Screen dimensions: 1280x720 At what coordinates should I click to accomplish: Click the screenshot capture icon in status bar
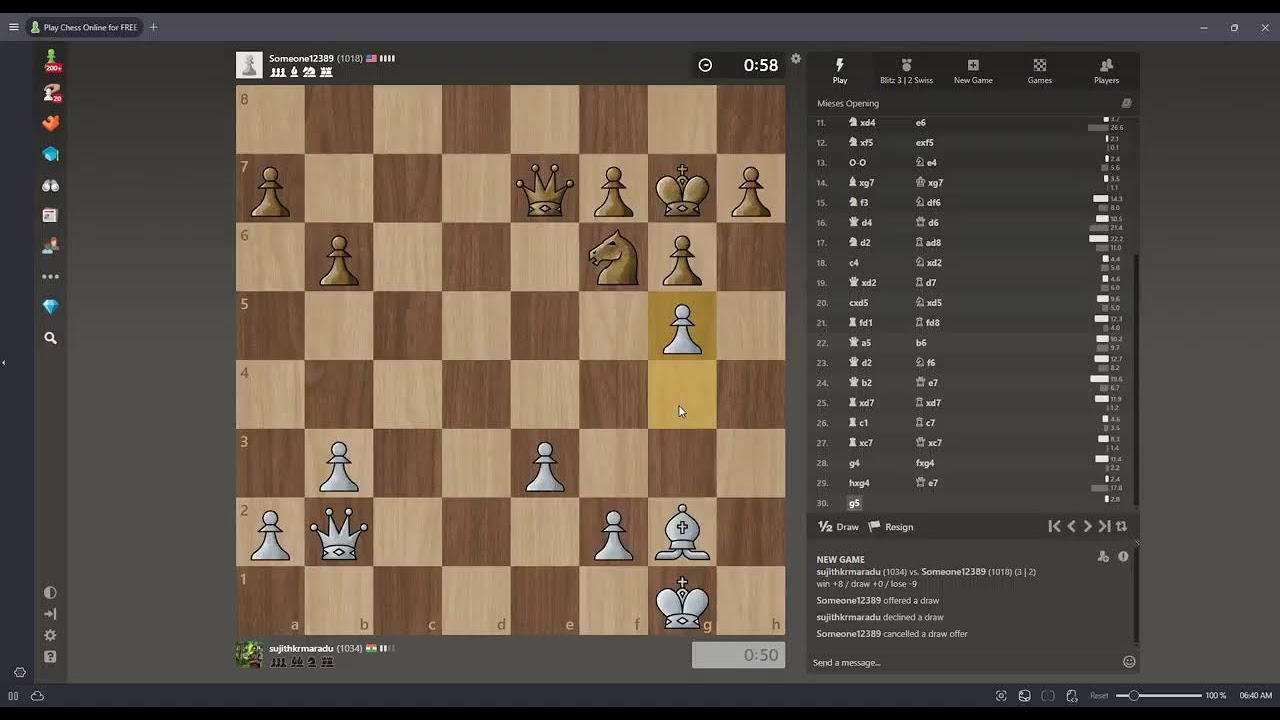[1001, 695]
